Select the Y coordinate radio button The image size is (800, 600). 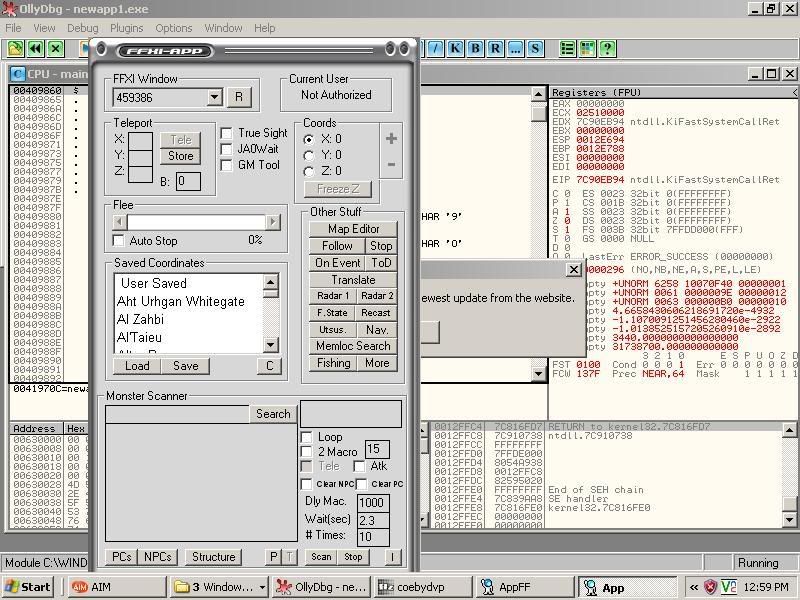(x=309, y=155)
